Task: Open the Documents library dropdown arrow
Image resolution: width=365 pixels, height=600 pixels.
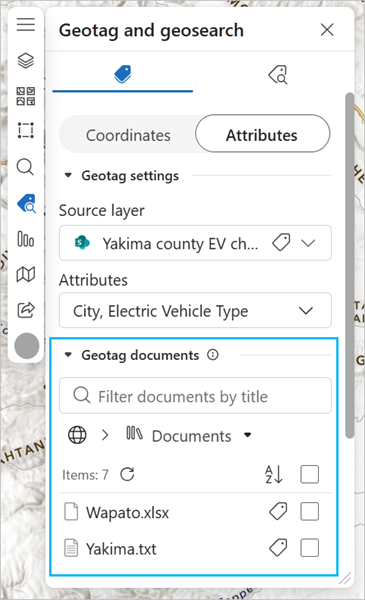Action: 248,435
